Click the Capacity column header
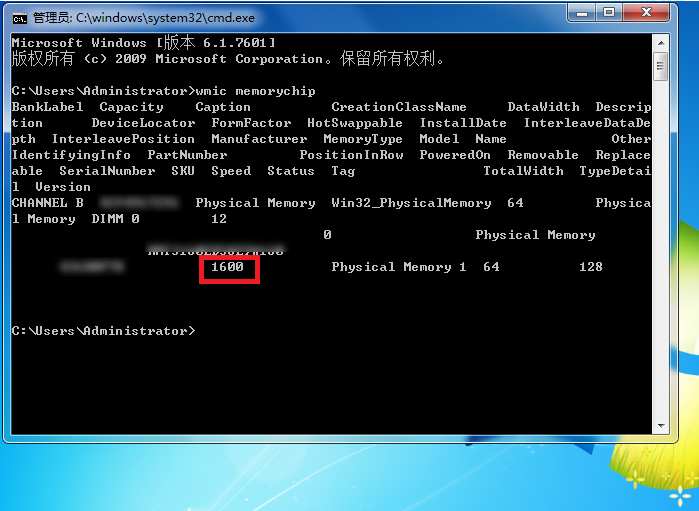The width and height of the screenshot is (699, 511). tap(131, 107)
